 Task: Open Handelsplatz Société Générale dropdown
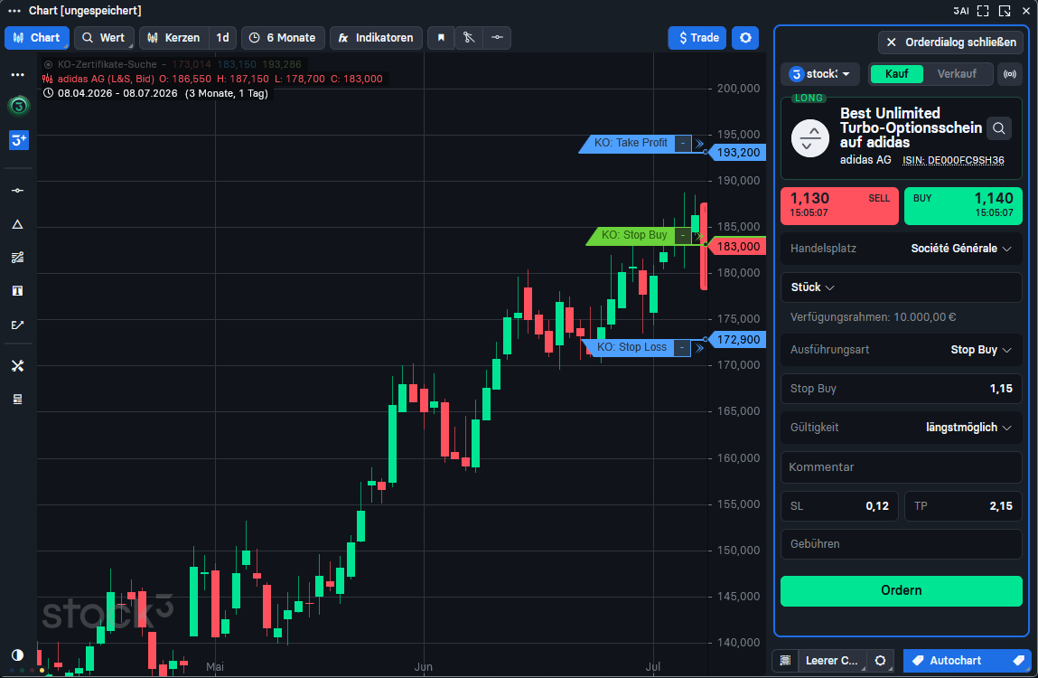pos(901,248)
